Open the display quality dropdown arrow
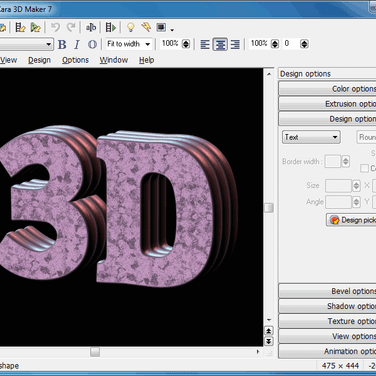Screen dimensions: 376x376 click(x=172, y=30)
